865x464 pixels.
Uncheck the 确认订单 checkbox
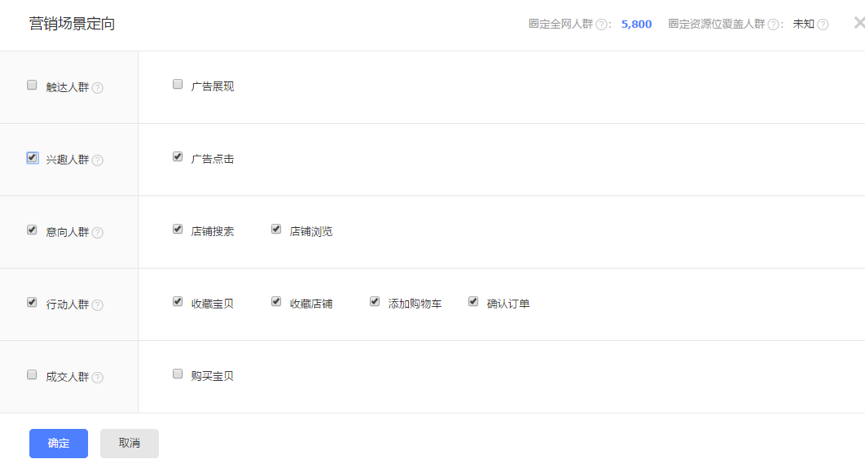[473, 301]
